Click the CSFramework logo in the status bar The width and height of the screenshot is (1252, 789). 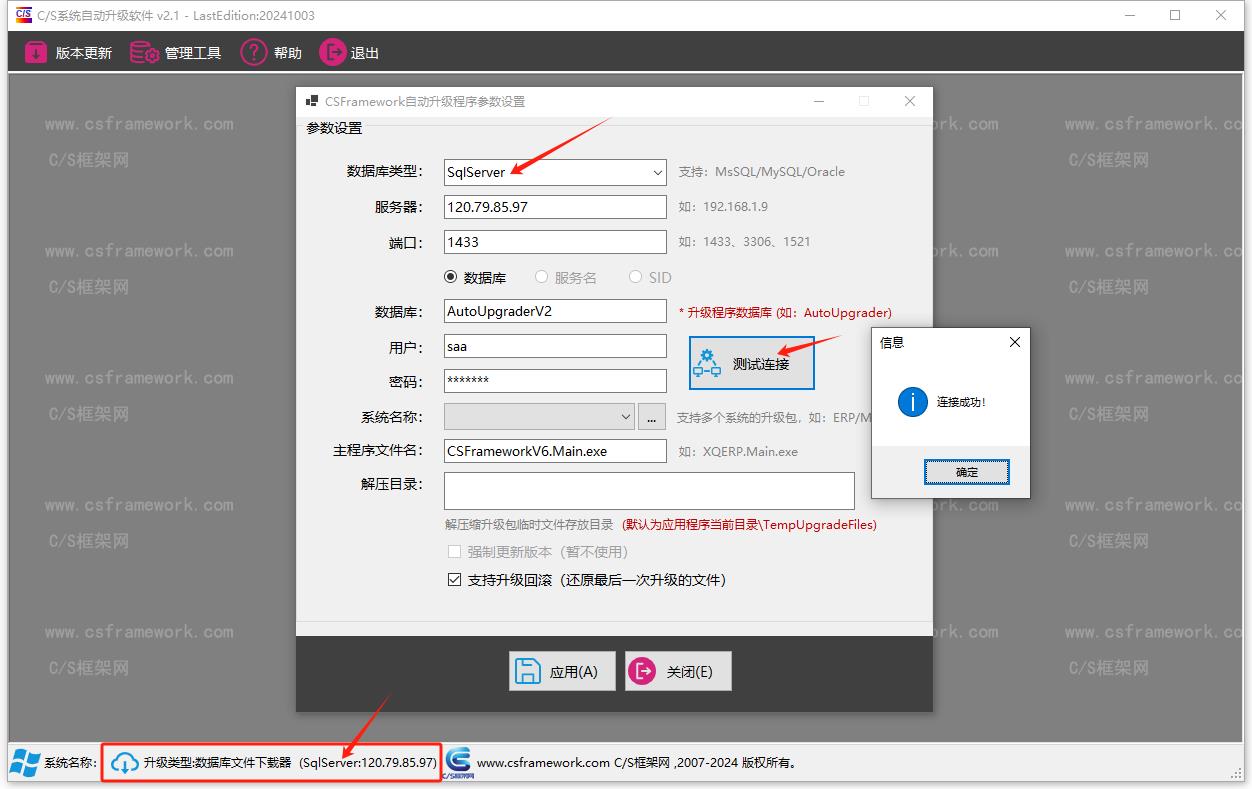459,762
